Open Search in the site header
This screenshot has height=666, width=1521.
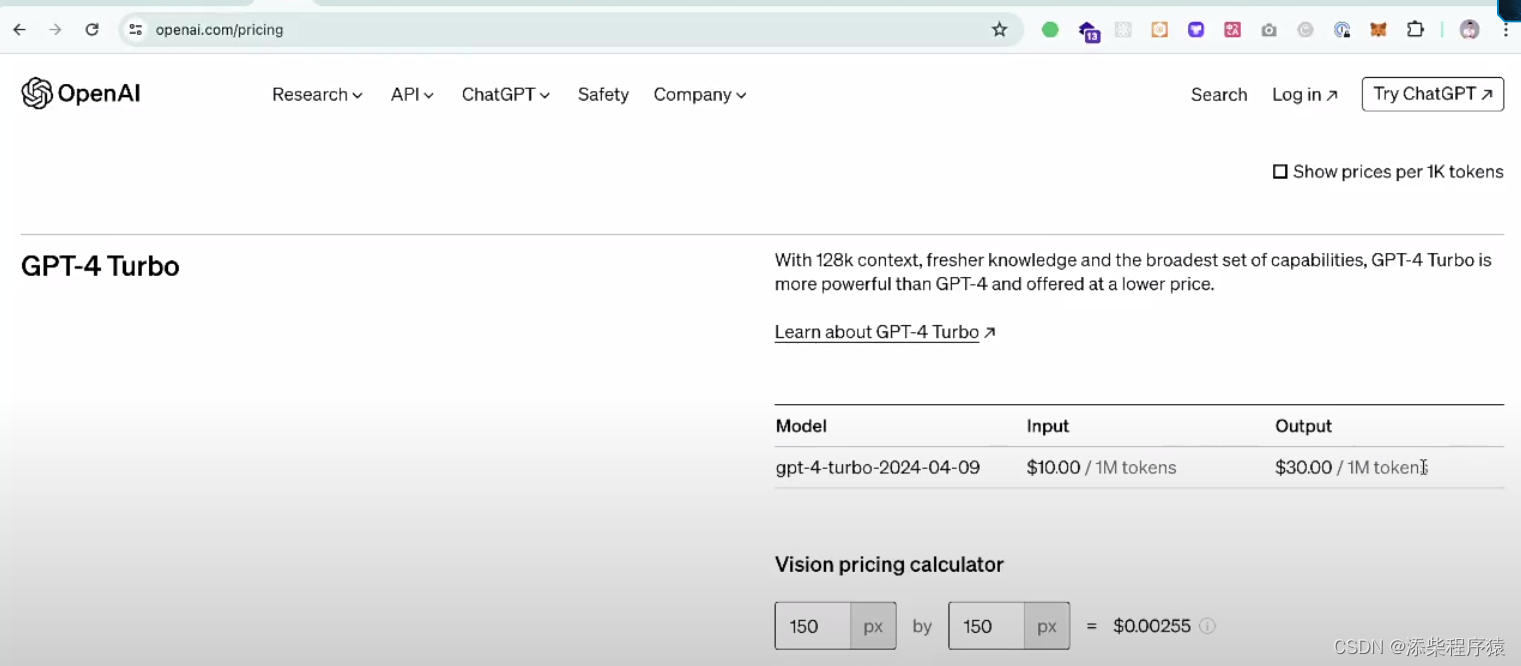coord(1219,95)
